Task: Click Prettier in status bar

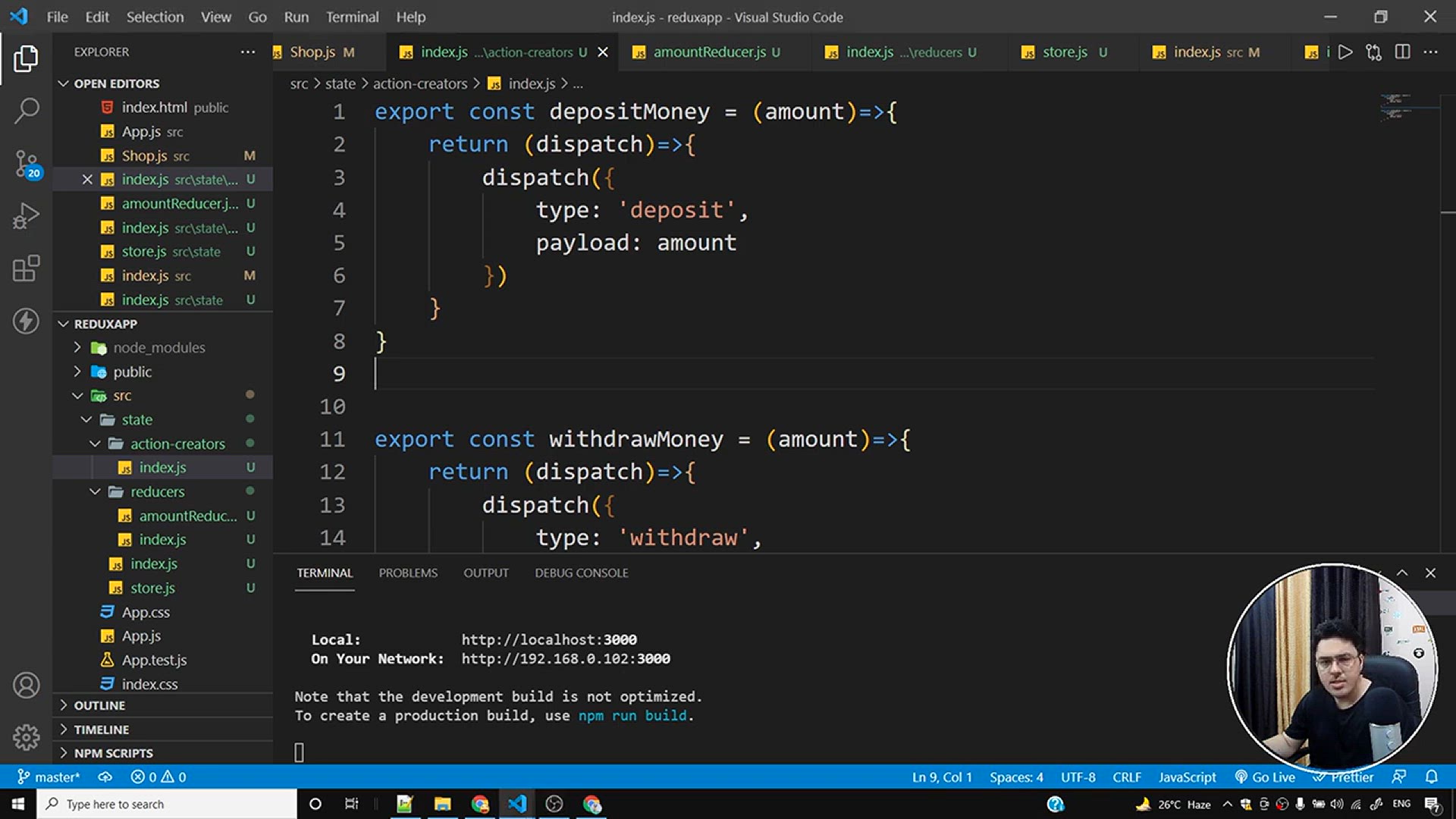Action: pyautogui.click(x=1343, y=777)
